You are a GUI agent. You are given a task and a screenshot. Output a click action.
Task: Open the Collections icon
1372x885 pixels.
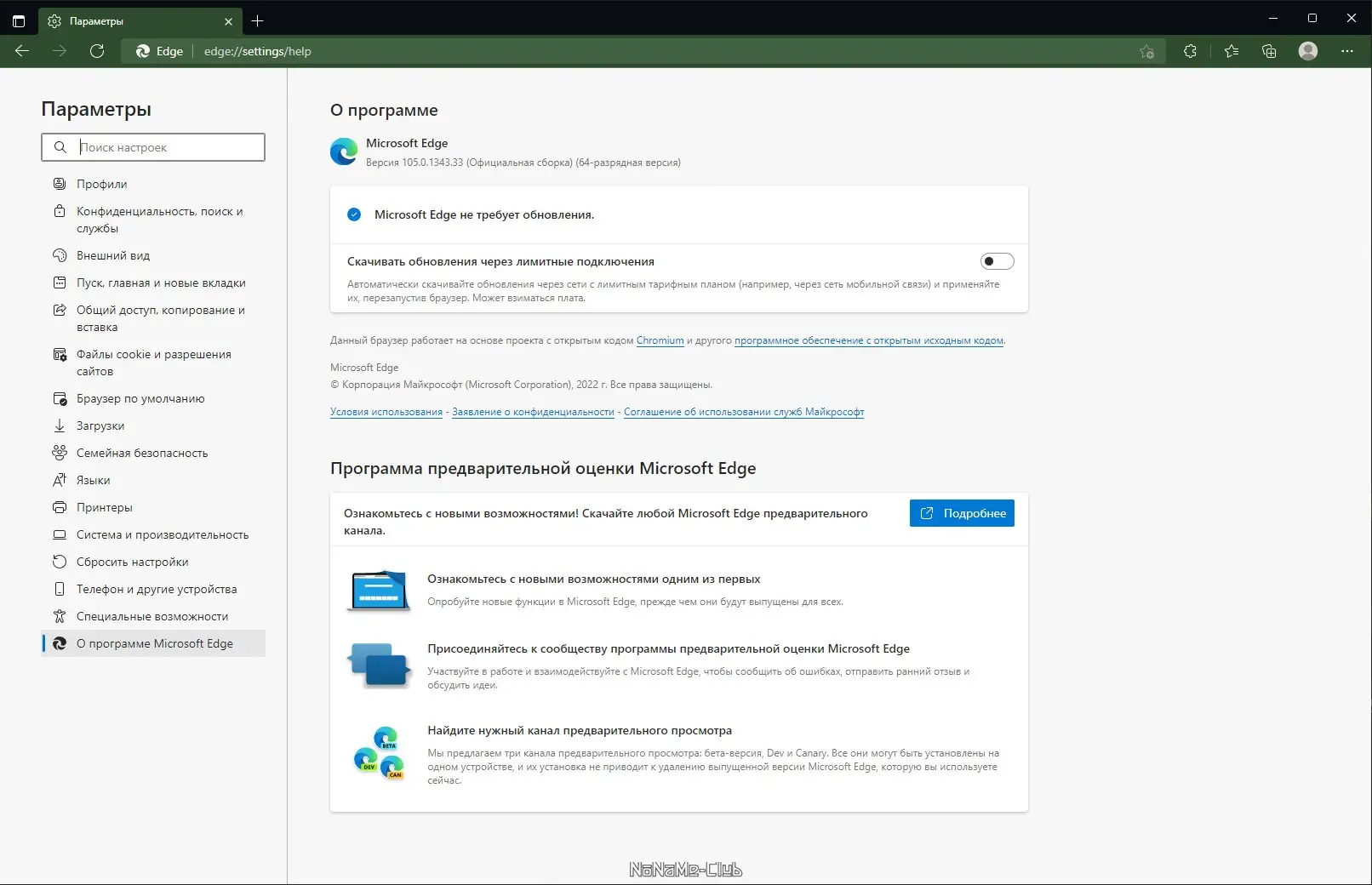[x=1269, y=51]
